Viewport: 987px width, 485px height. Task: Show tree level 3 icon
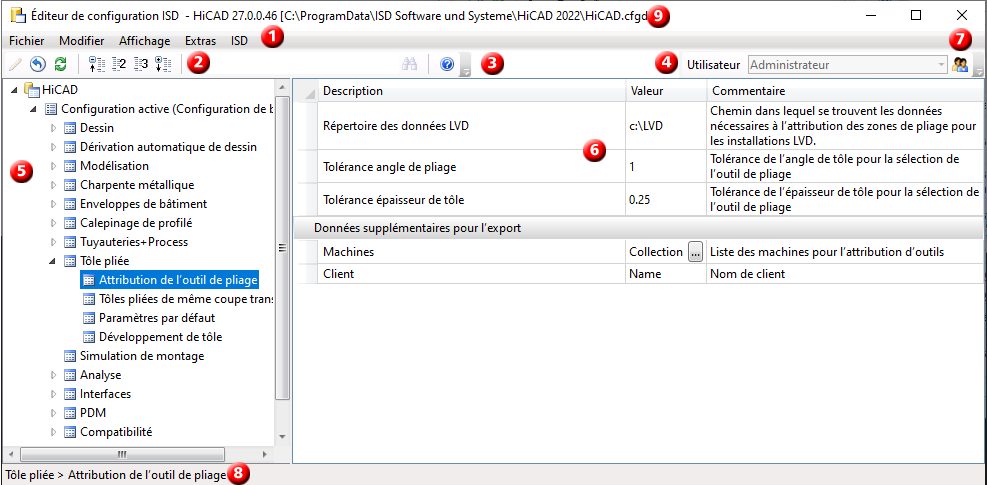pos(140,64)
